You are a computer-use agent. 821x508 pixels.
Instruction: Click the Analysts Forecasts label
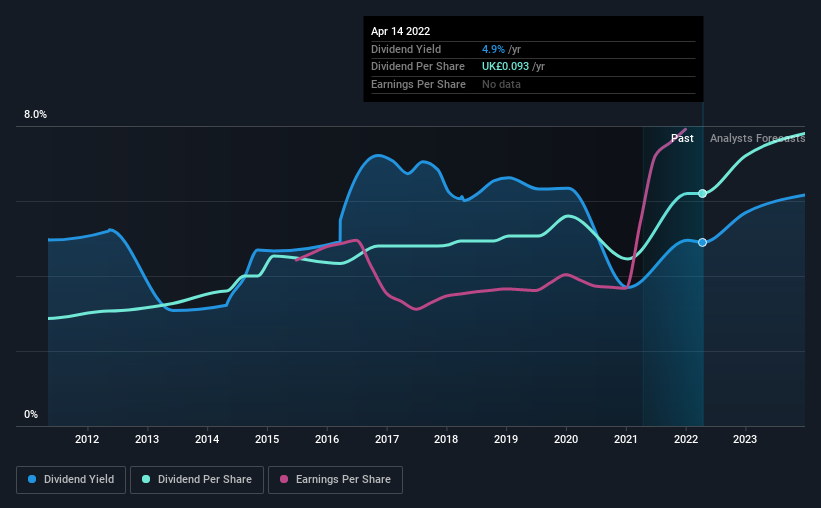coord(757,138)
